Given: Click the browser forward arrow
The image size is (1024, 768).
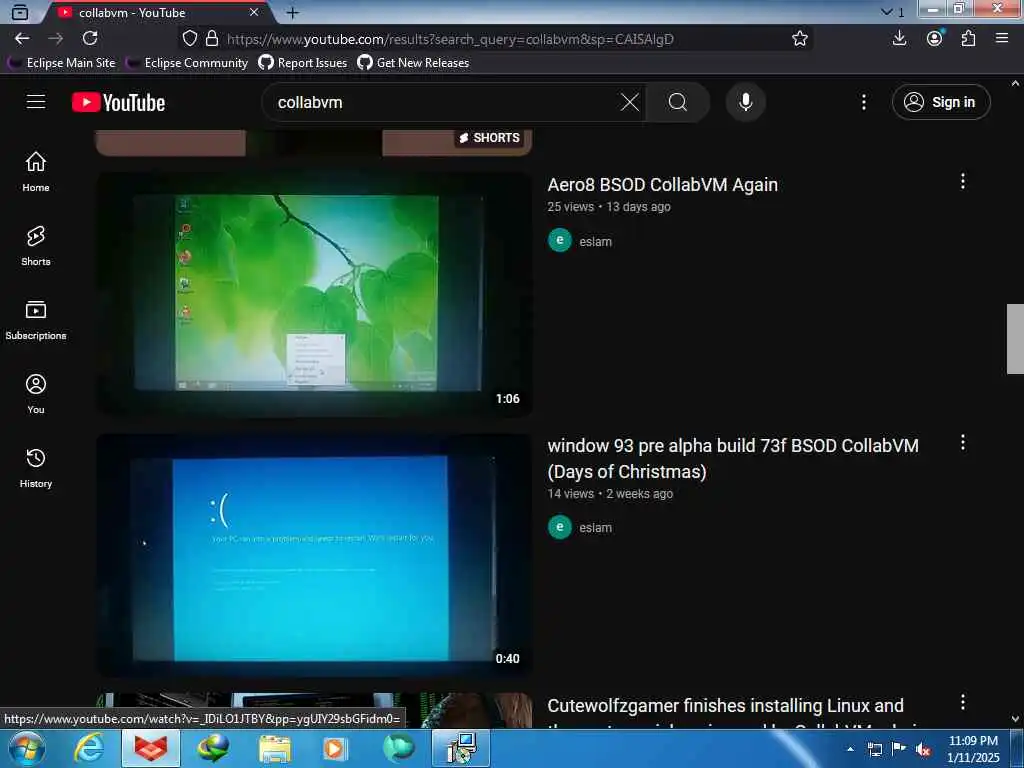Looking at the screenshot, I should coord(56,39).
